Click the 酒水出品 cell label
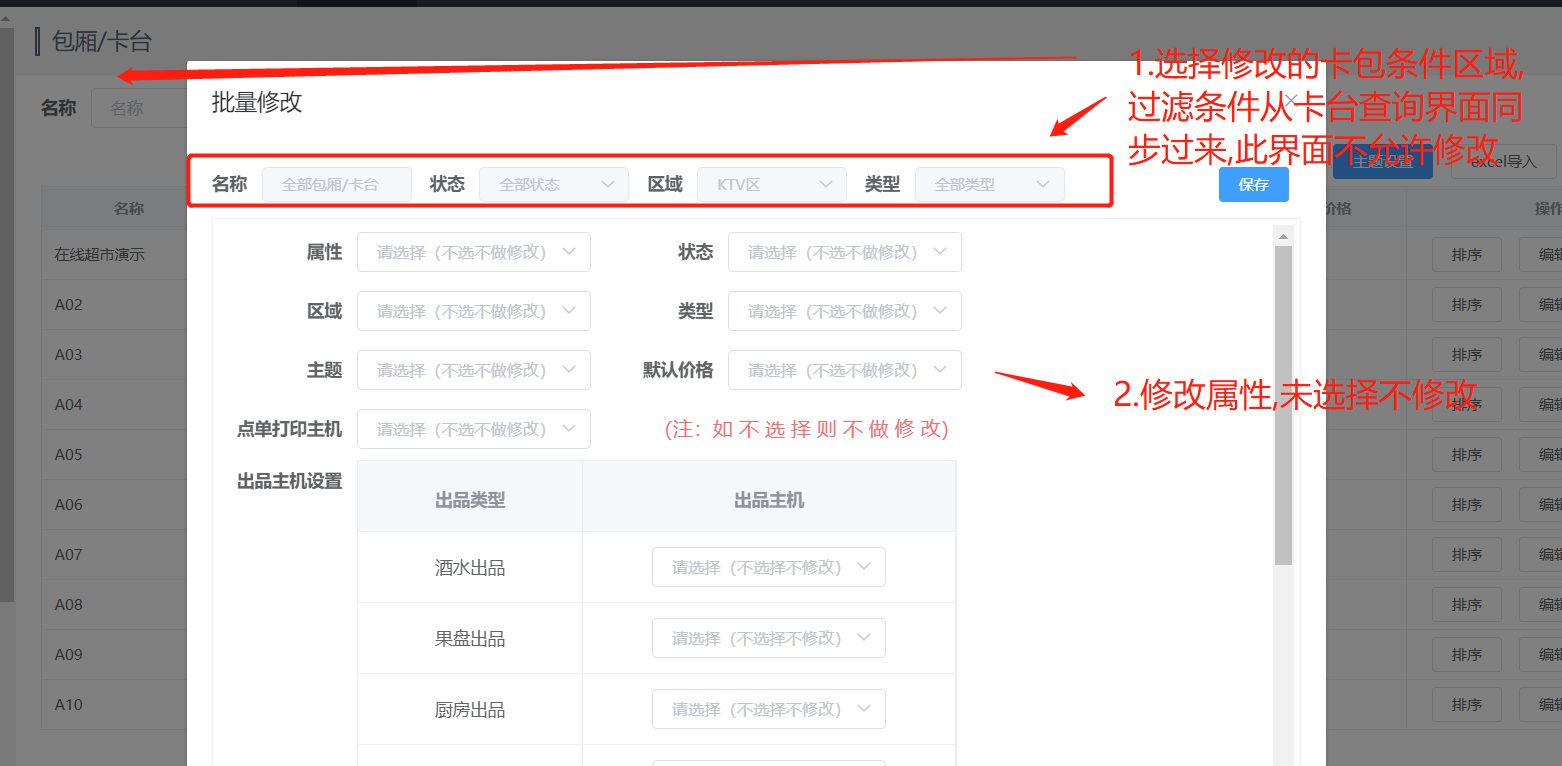Image resolution: width=1562 pixels, height=766 pixels. (470, 568)
